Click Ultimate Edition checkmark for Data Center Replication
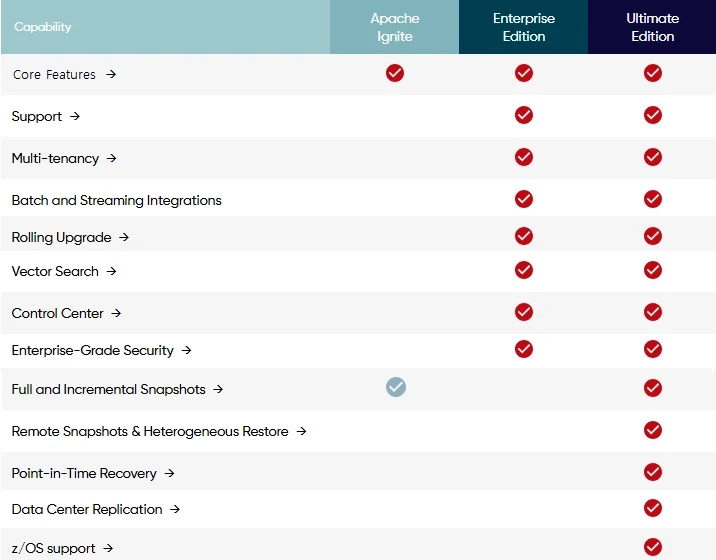This screenshot has width=716, height=560. coord(653,508)
